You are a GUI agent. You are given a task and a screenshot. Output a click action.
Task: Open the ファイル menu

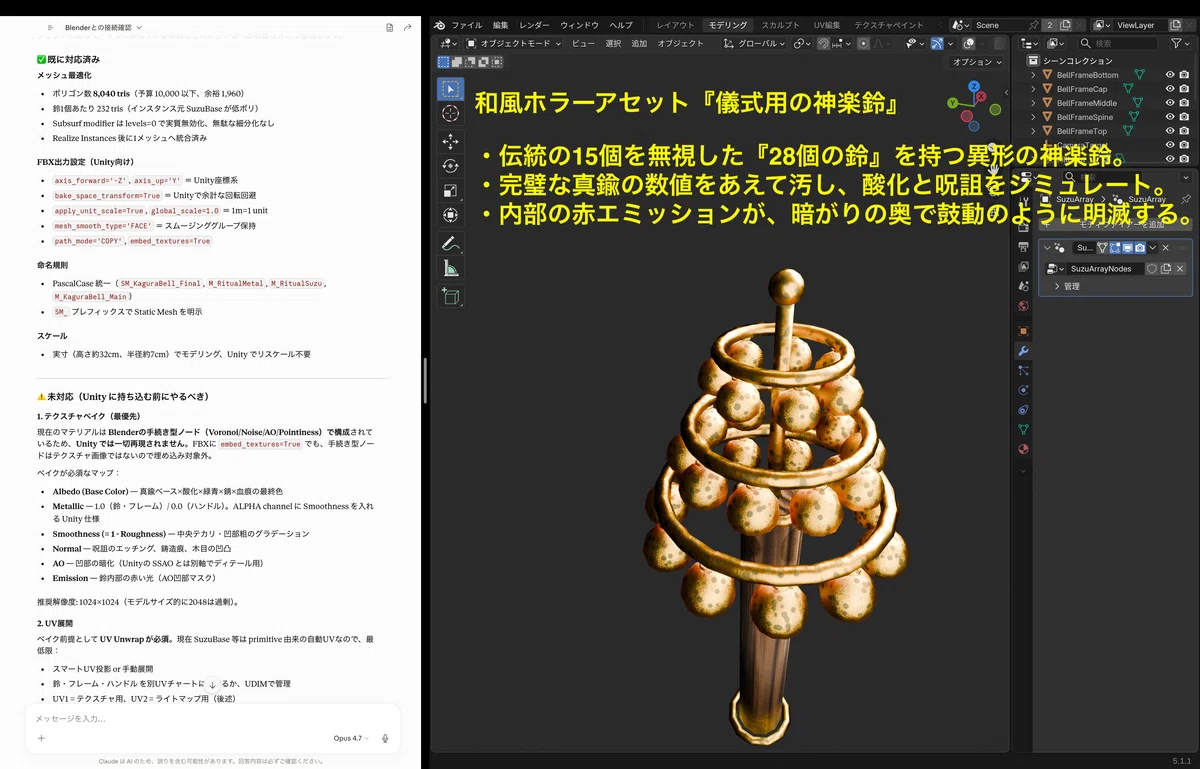(x=466, y=25)
